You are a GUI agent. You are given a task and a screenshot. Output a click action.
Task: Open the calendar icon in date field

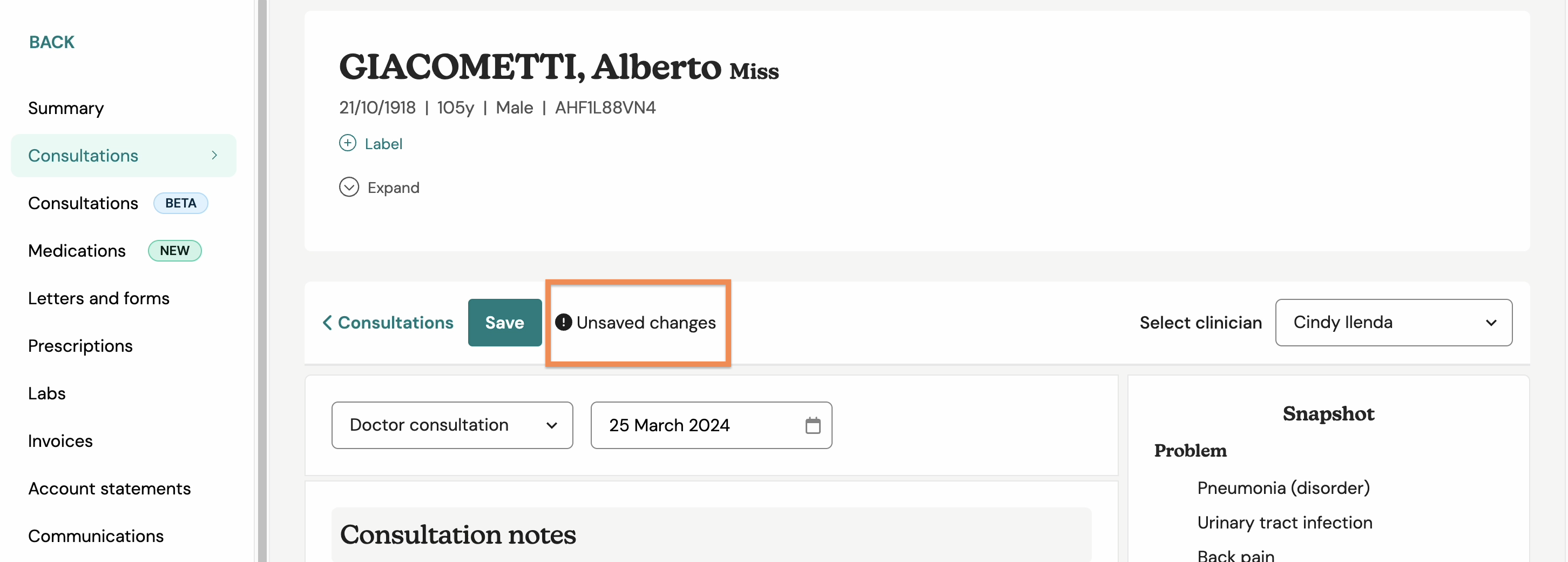813,425
